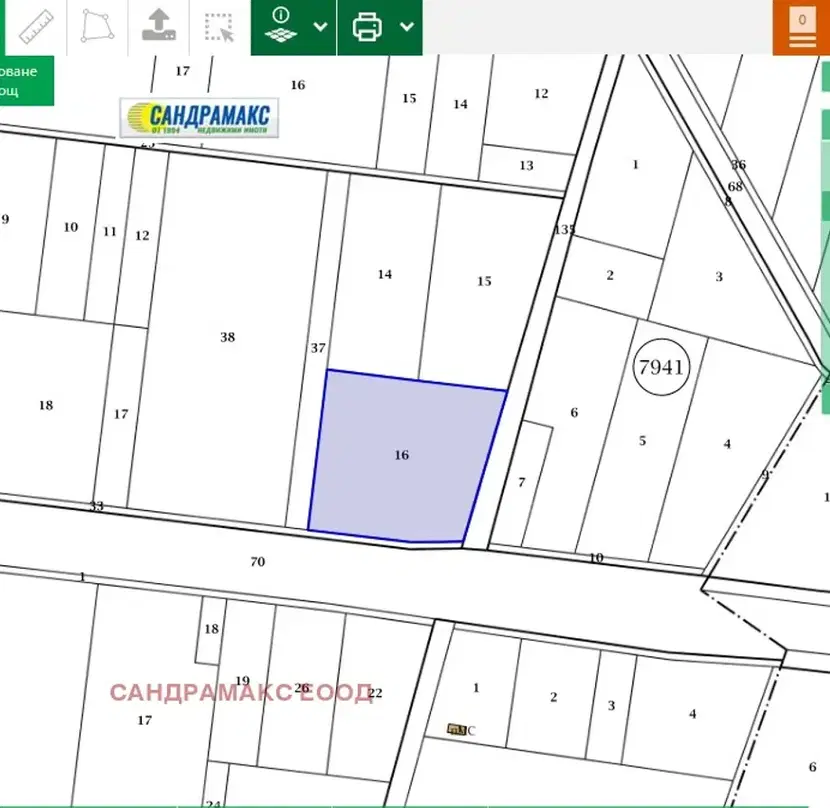Select the blue highlighted parcel 16

pos(401,455)
